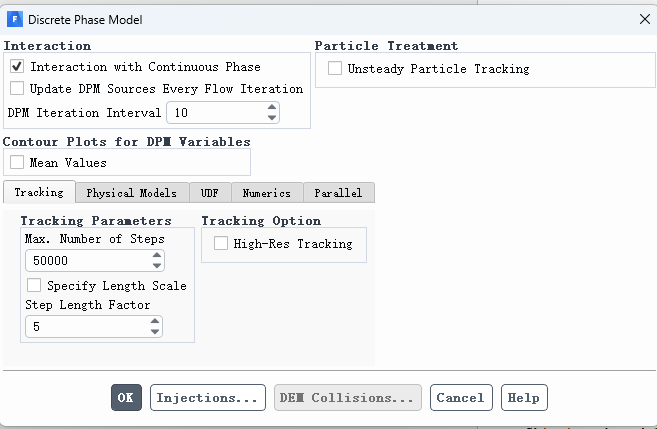Click the Max. Number of Steps field
The image size is (657, 429).
click(x=87, y=260)
